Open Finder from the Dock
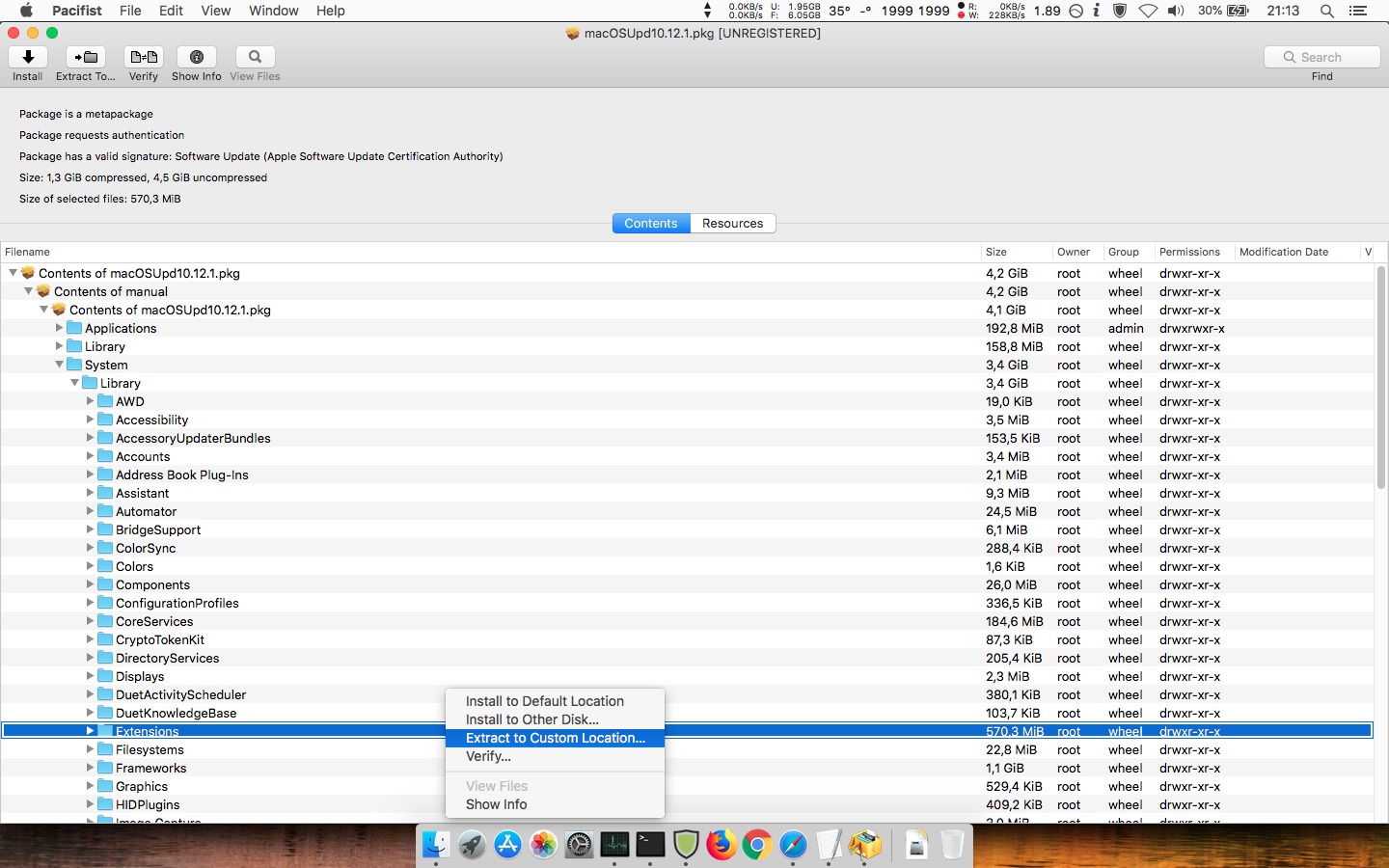Image resolution: width=1389 pixels, height=868 pixels. click(436, 845)
